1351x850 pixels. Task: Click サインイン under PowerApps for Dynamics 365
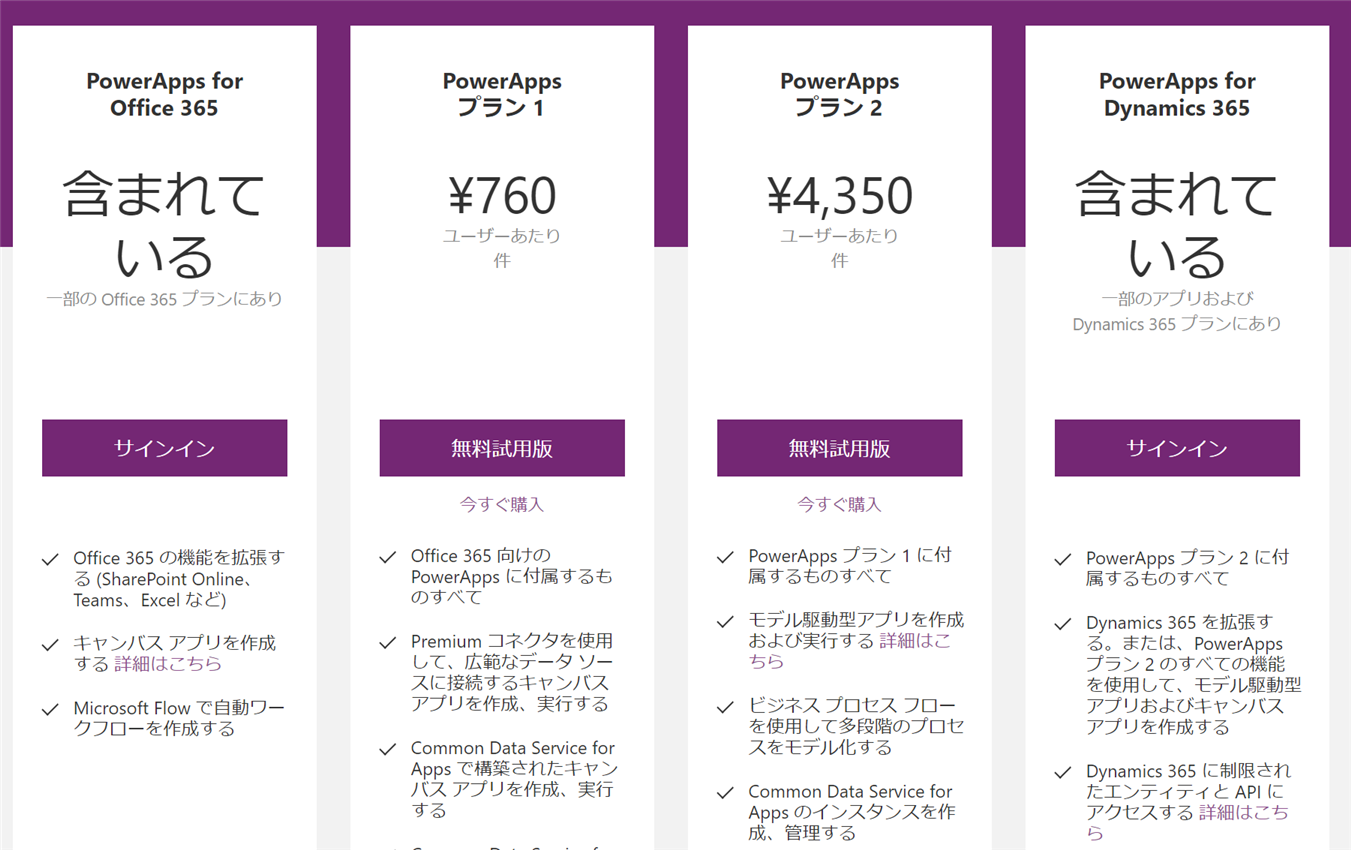coord(1177,448)
